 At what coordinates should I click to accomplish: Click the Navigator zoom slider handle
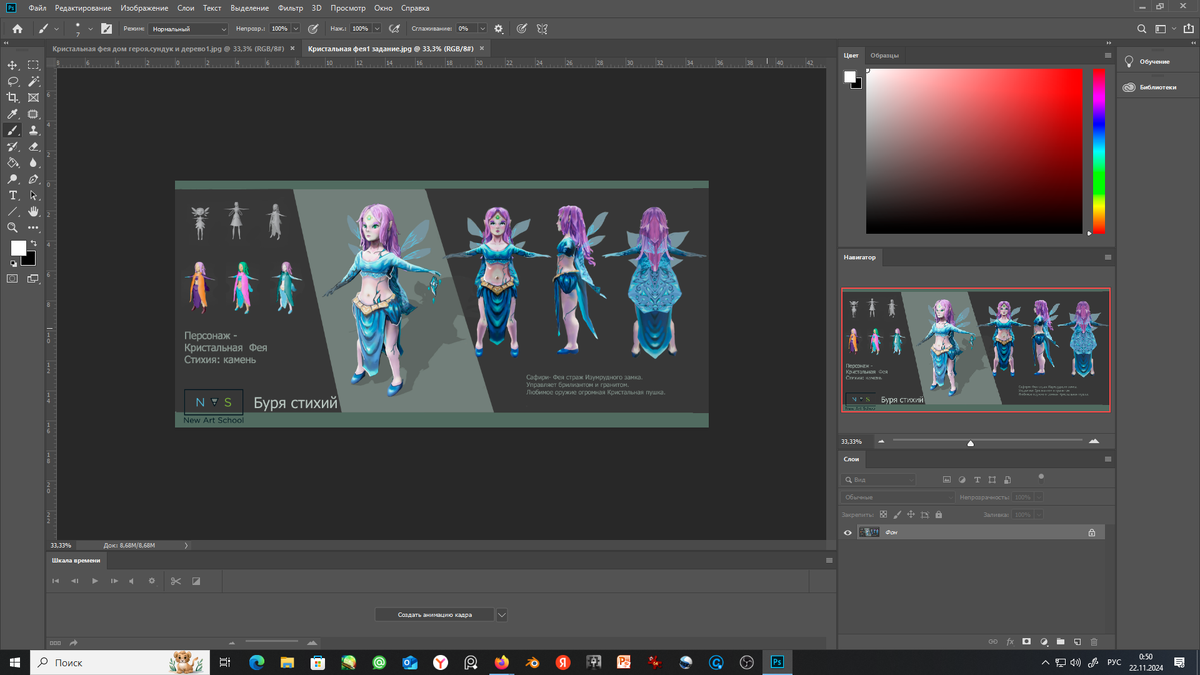coord(970,443)
